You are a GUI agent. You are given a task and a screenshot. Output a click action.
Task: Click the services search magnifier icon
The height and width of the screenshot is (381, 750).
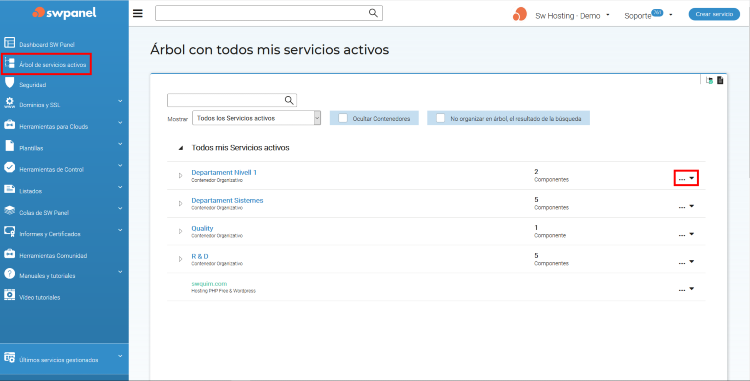click(x=289, y=100)
